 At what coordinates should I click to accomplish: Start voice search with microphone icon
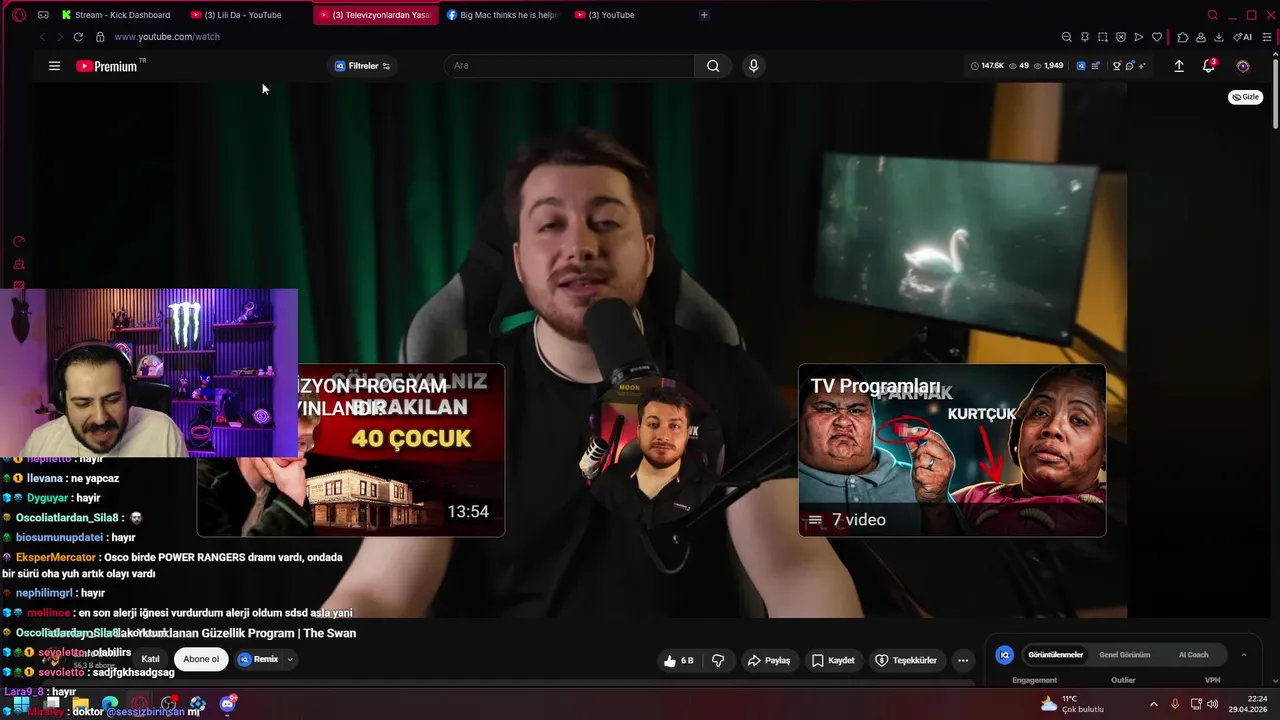(754, 66)
